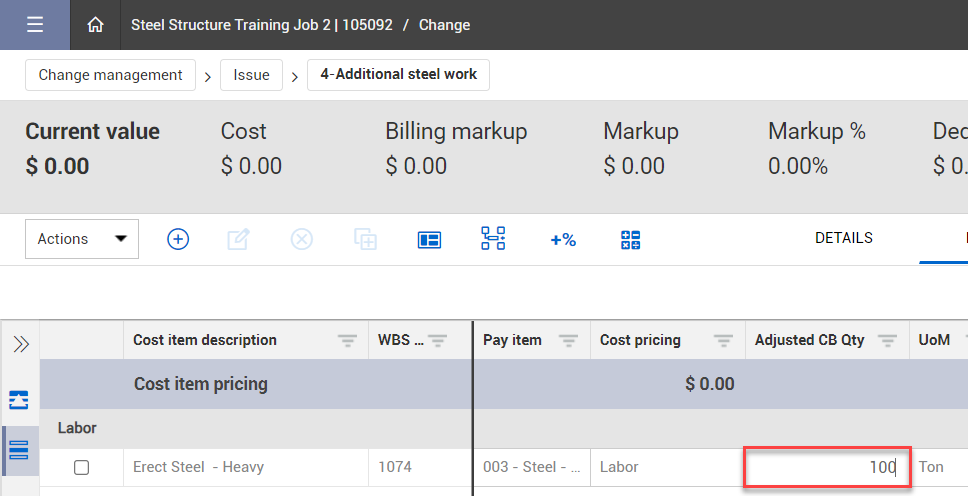Viewport: 968px width, 496px height.
Task: Click the panel layout toolbar icon
Action: [429, 239]
